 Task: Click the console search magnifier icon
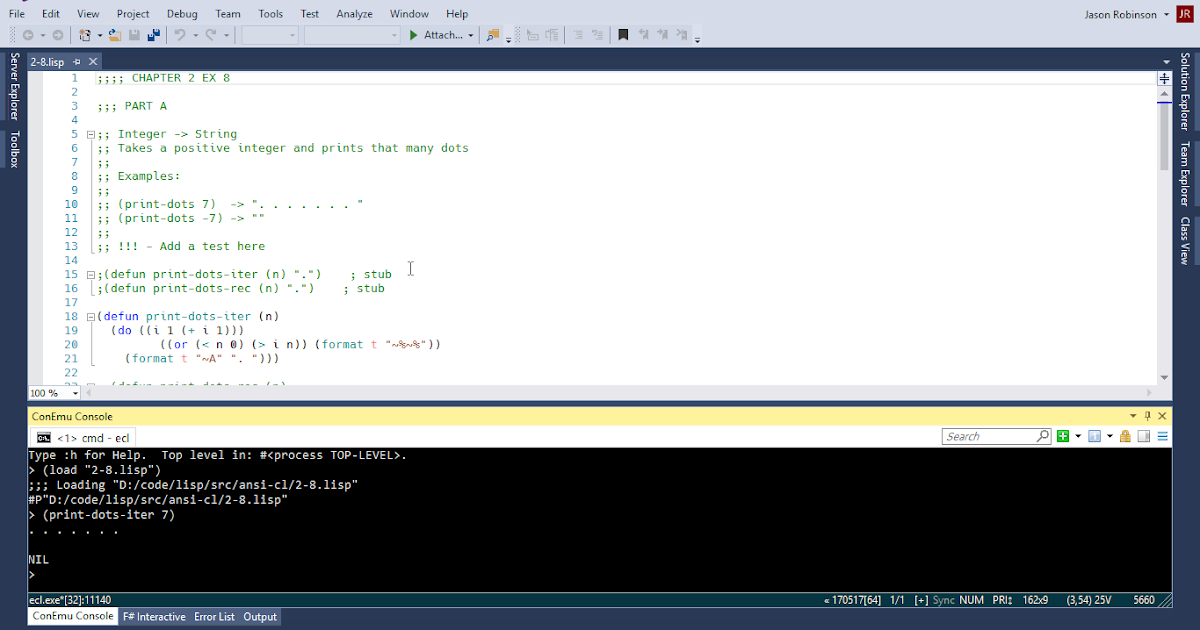tap(1043, 436)
